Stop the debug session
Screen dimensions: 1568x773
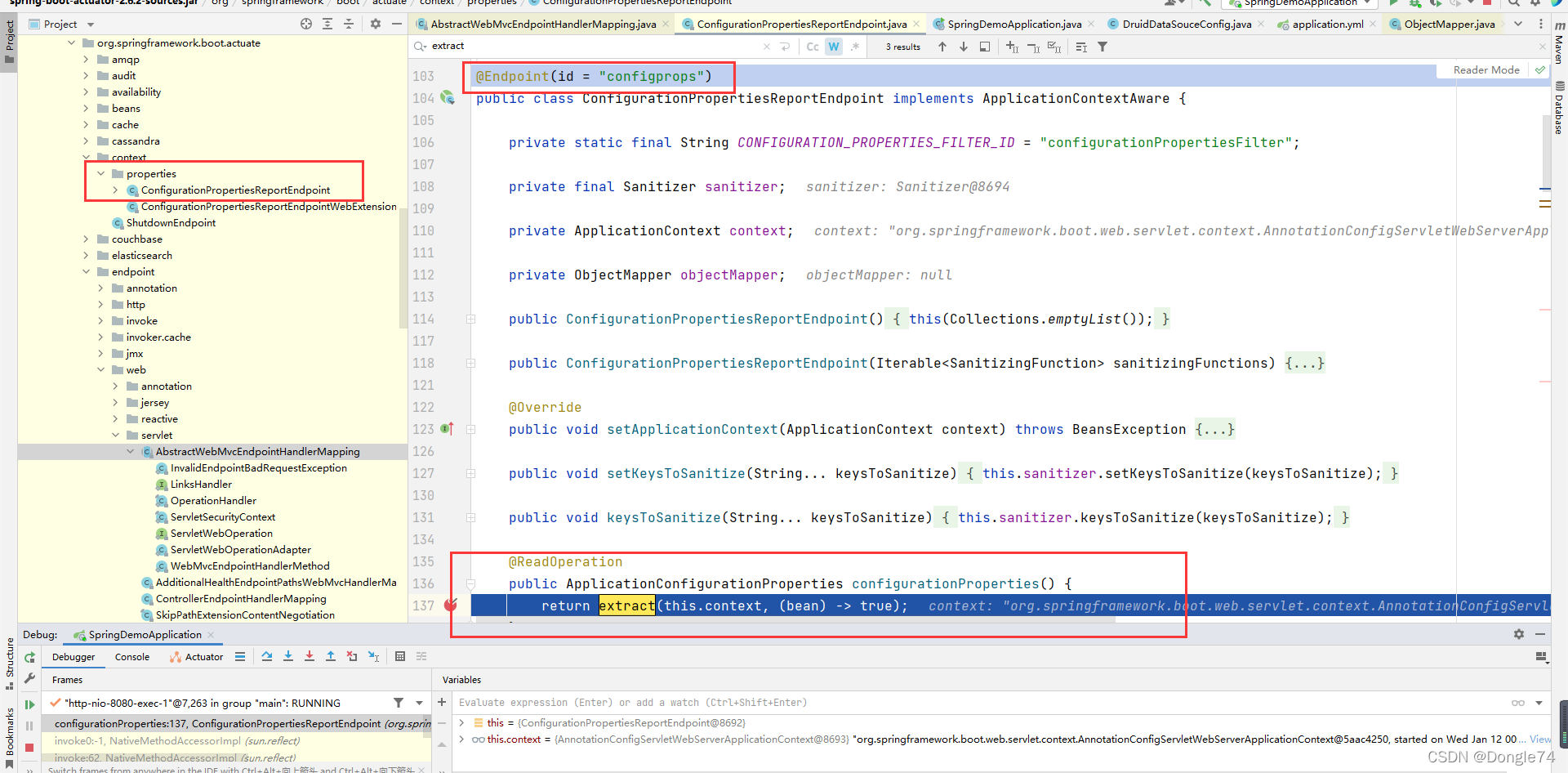pos(30,748)
